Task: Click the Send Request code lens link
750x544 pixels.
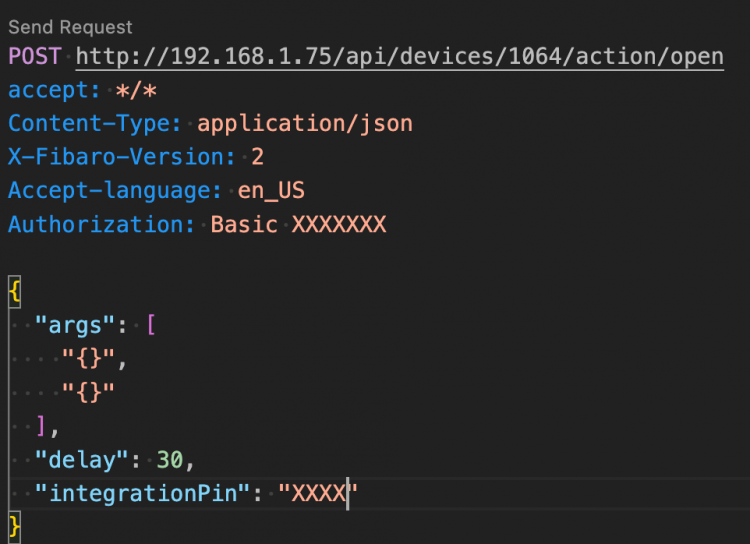Action: [x=70, y=27]
